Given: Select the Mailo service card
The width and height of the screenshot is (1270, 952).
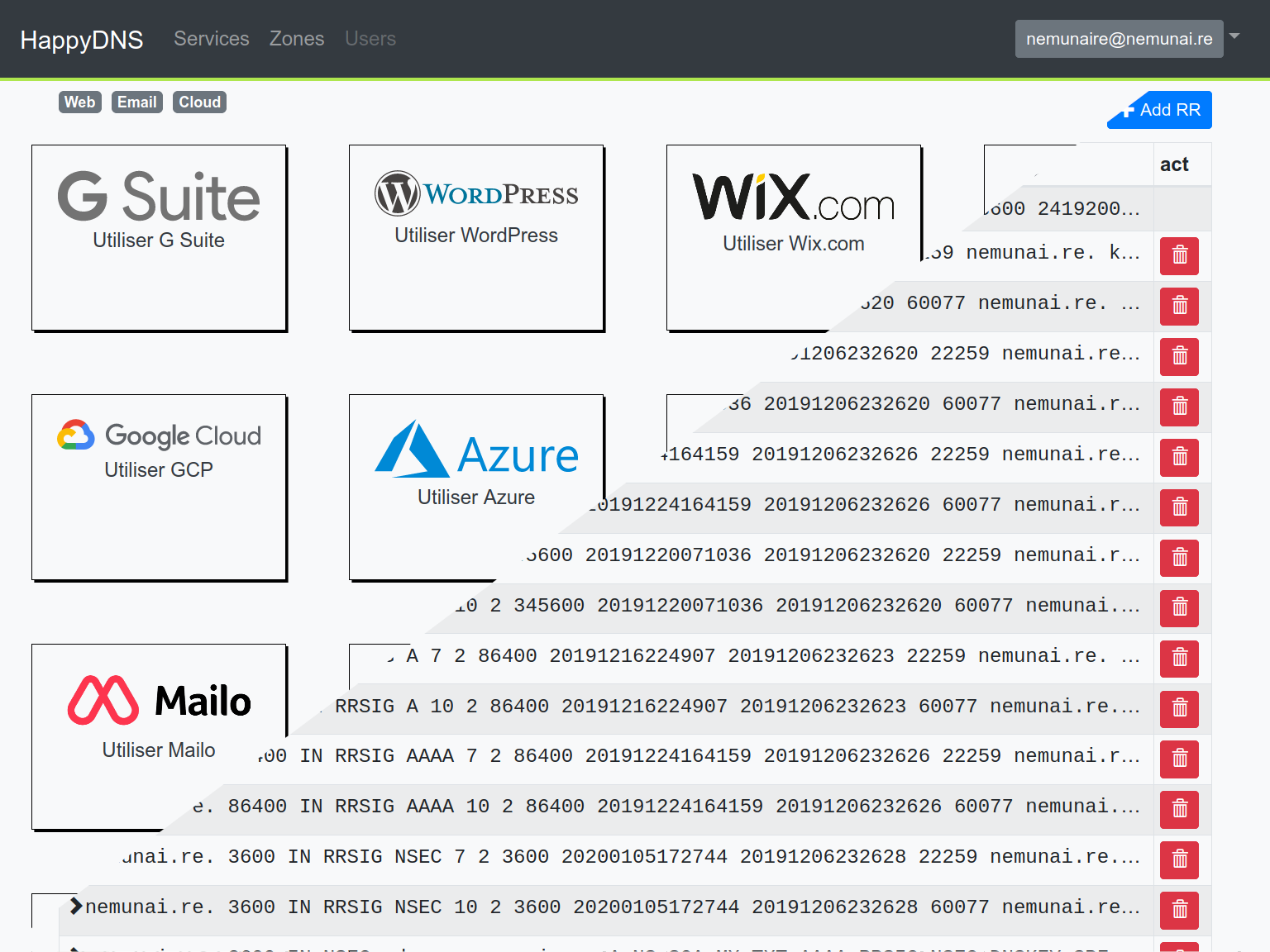Looking at the screenshot, I should [159, 737].
